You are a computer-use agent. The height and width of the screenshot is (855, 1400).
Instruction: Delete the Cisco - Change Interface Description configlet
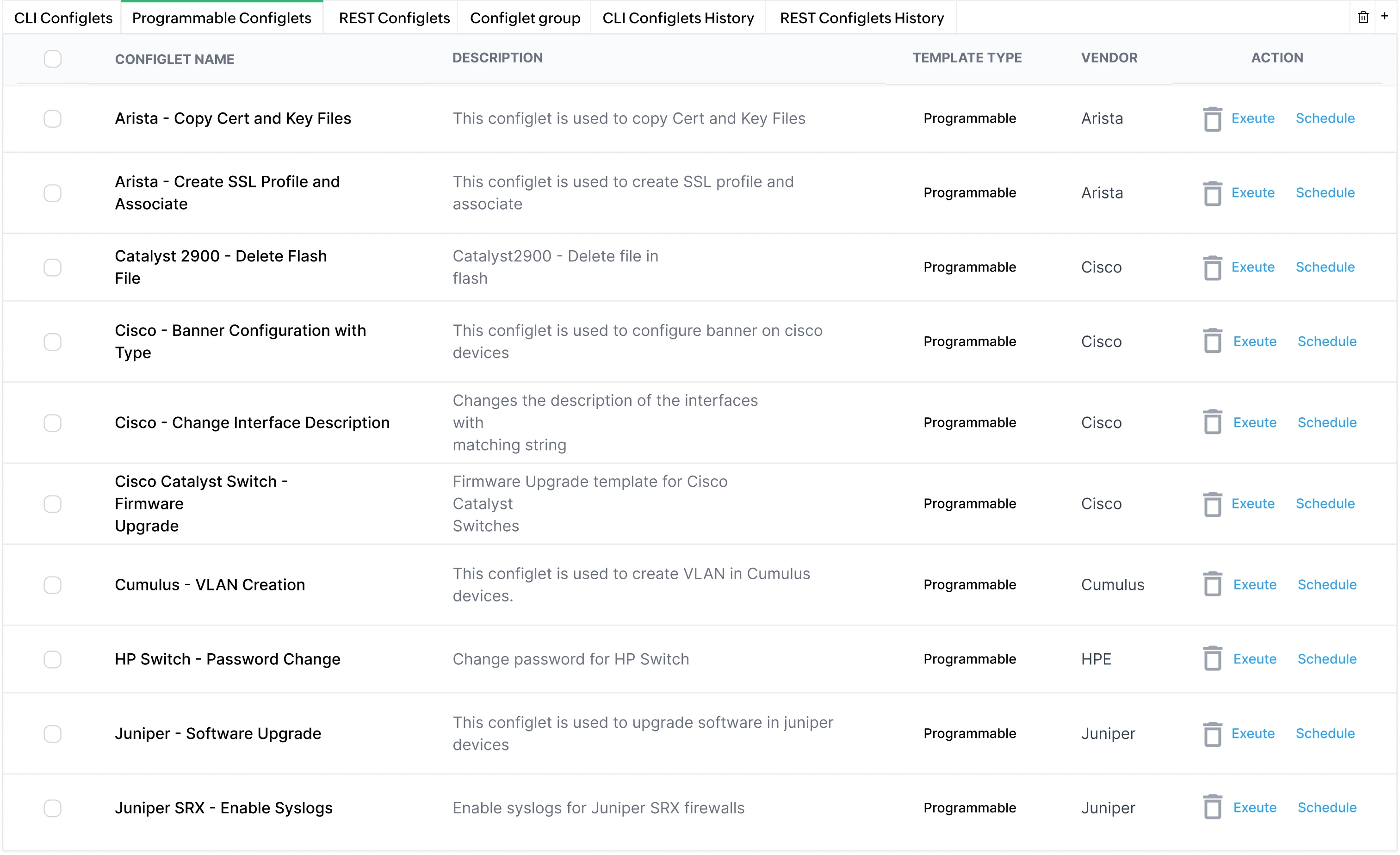(x=1213, y=422)
